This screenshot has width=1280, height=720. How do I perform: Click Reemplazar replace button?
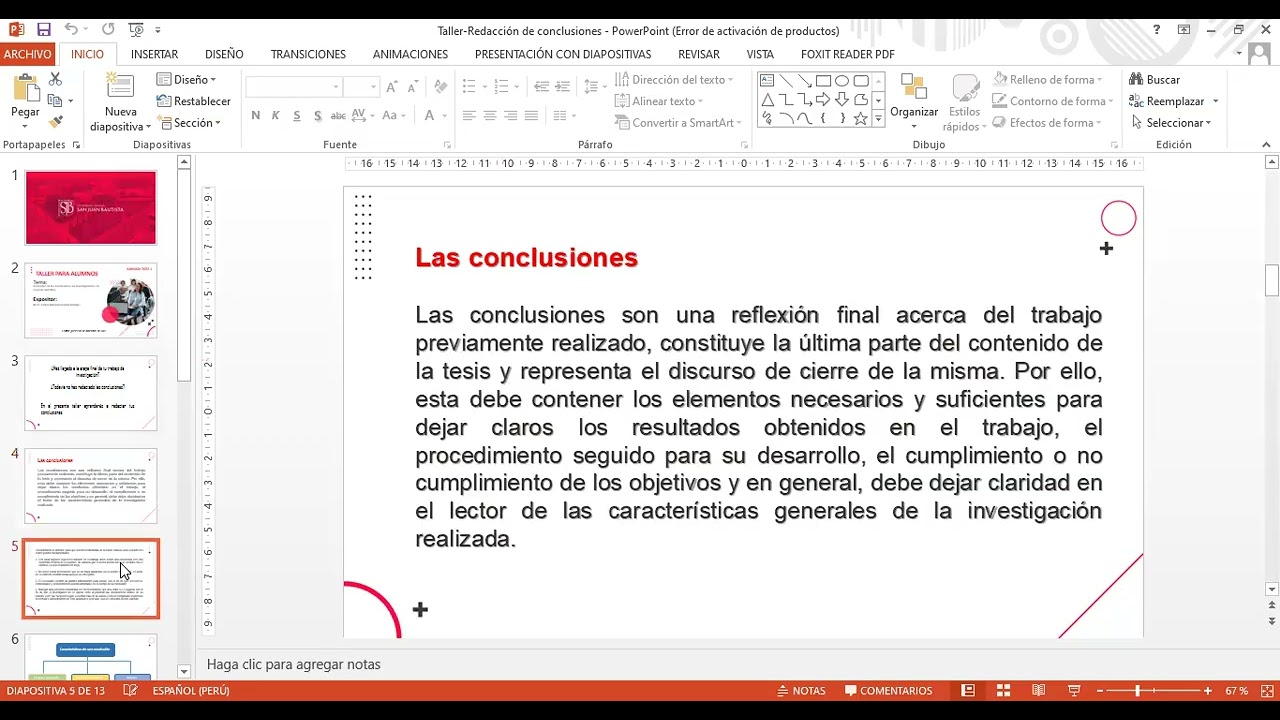1166,101
